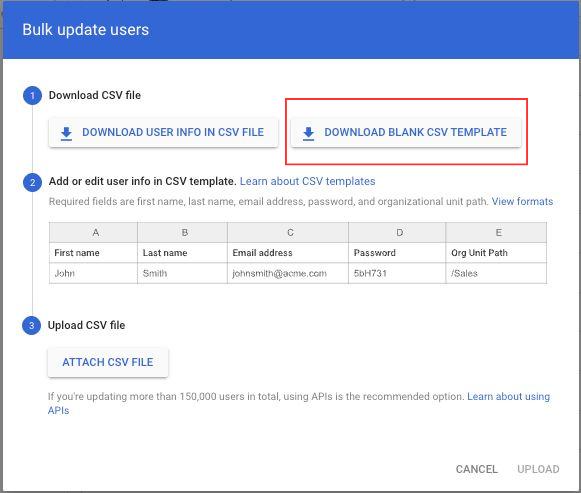Click the UPLOAD button
The height and width of the screenshot is (493, 581).
coord(538,469)
